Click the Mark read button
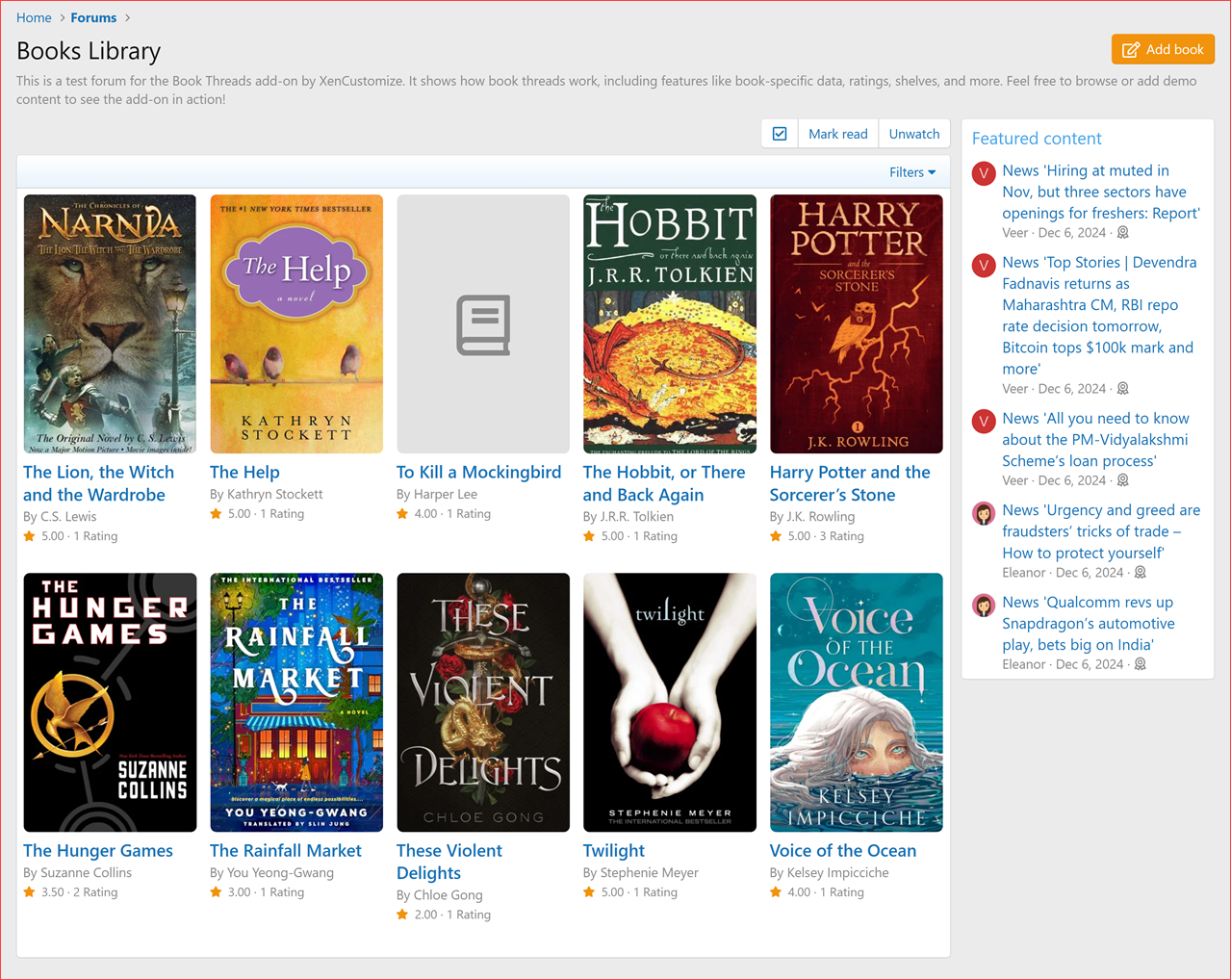This screenshot has height=980, width=1231. [x=837, y=133]
